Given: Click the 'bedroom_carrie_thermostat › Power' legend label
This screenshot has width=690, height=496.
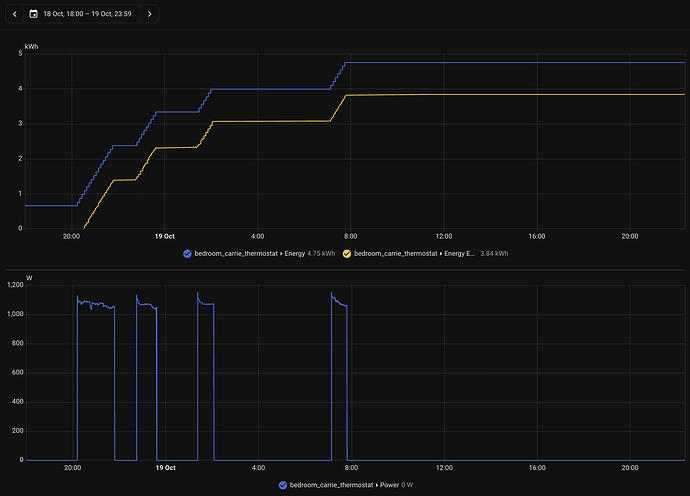Looking at the screenshot, I should tap(345, 485).
